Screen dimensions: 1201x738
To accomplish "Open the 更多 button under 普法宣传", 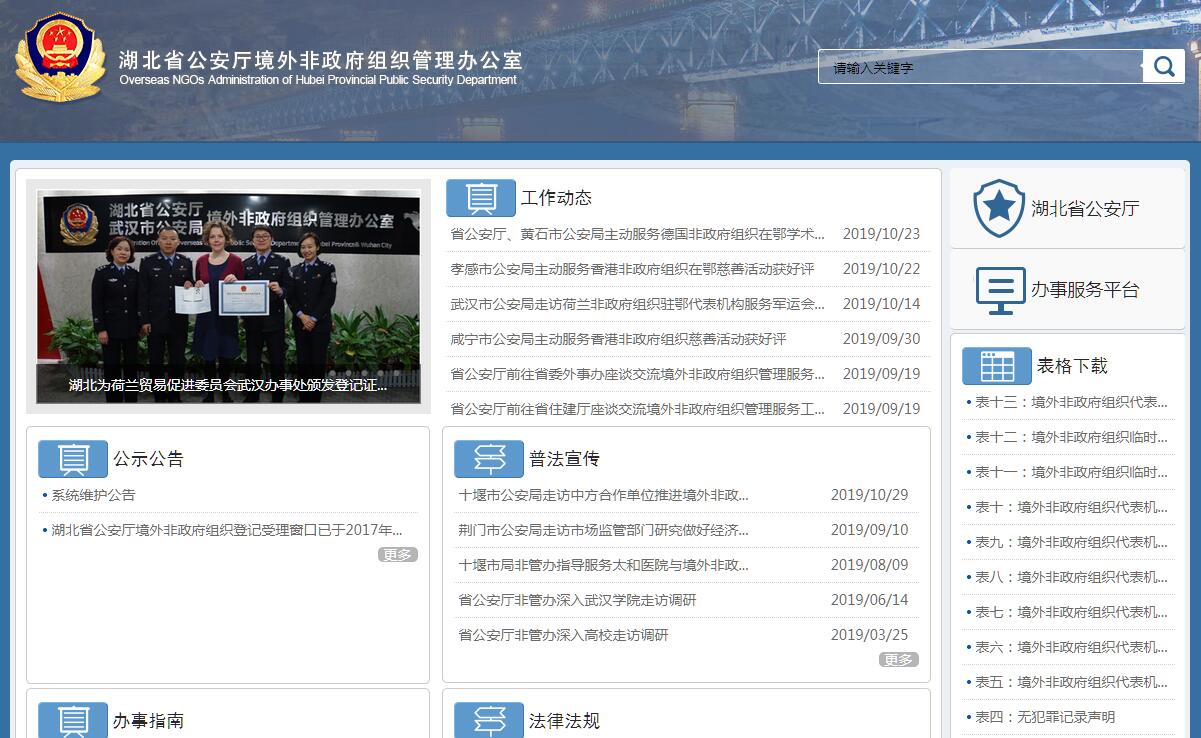I will click(898, 660).
